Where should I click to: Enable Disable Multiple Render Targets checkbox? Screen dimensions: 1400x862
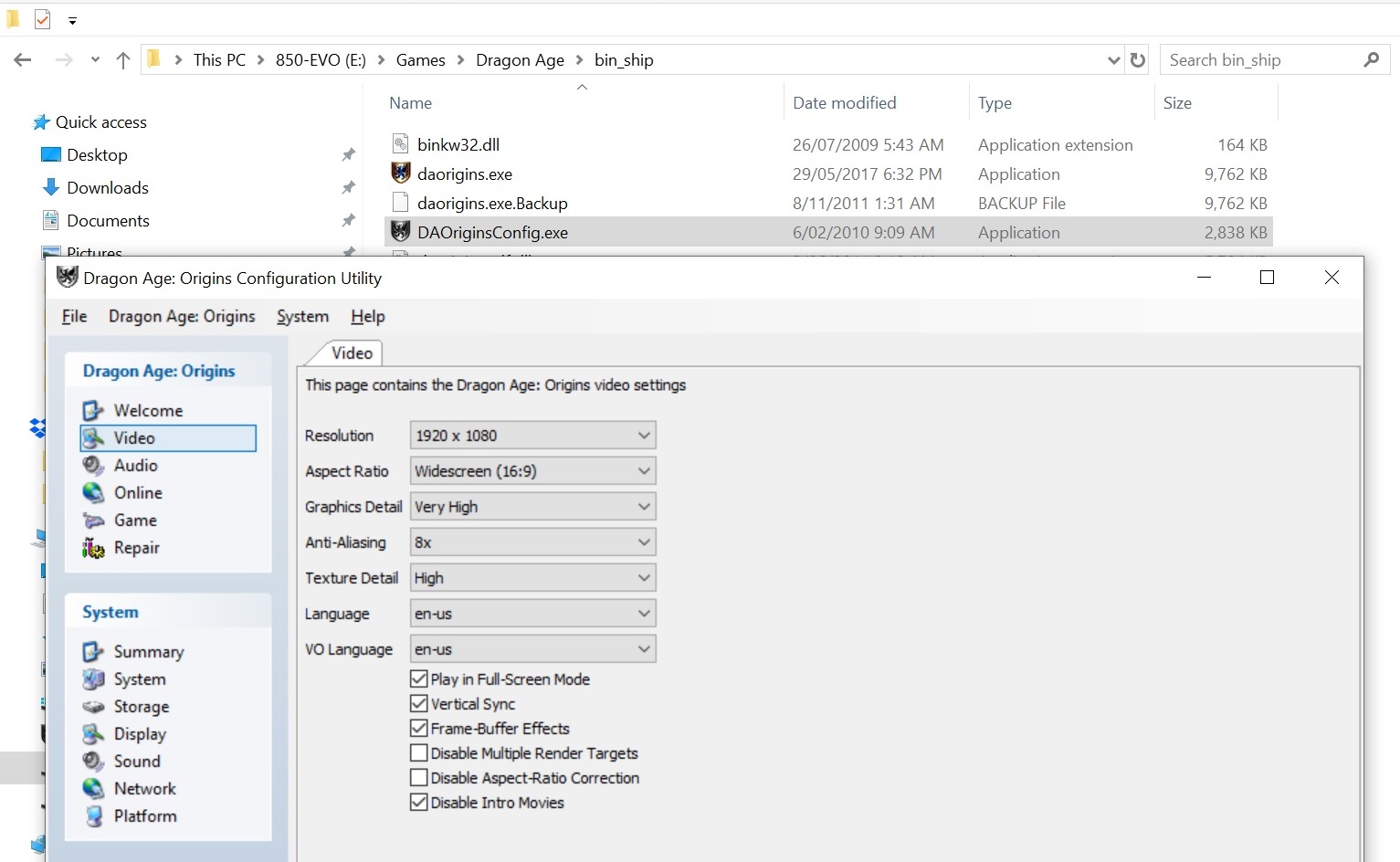[x=419, y=752]
